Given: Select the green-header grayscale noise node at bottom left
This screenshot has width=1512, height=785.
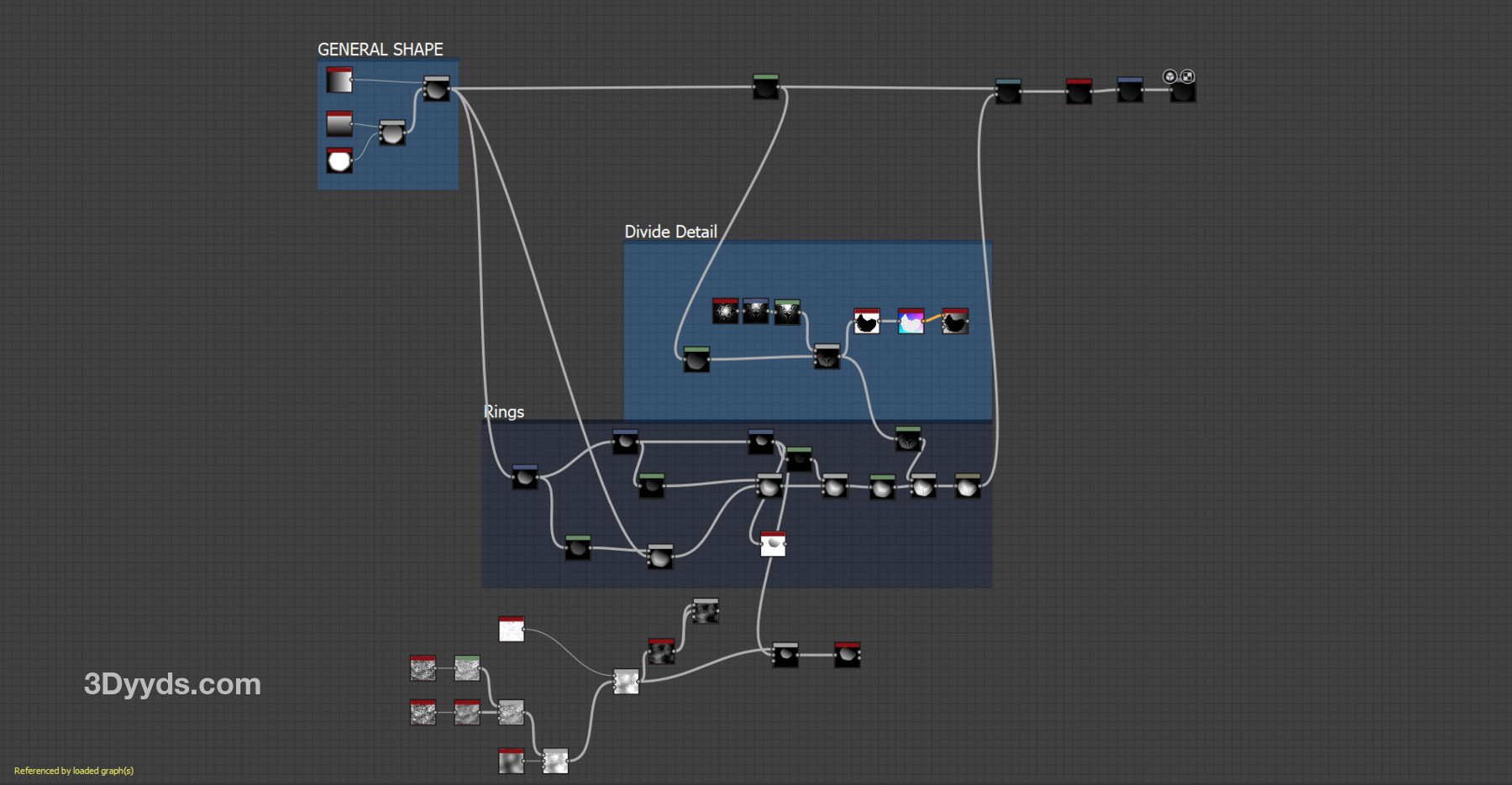Looking at the screenshot, I should coord(467,669).
